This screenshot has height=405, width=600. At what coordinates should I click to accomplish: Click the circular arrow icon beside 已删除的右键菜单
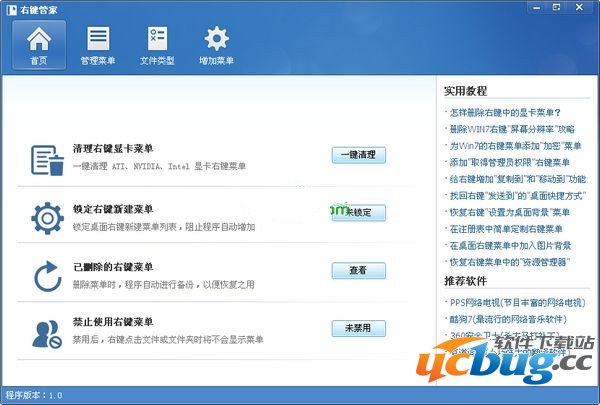[47, 276]
